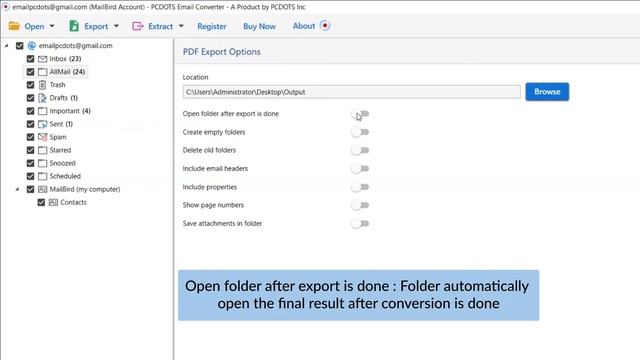The image size is (640, 360).
Task: Collapse the emailpcdots@gmail.com tree node
Action: coord(7,46)
